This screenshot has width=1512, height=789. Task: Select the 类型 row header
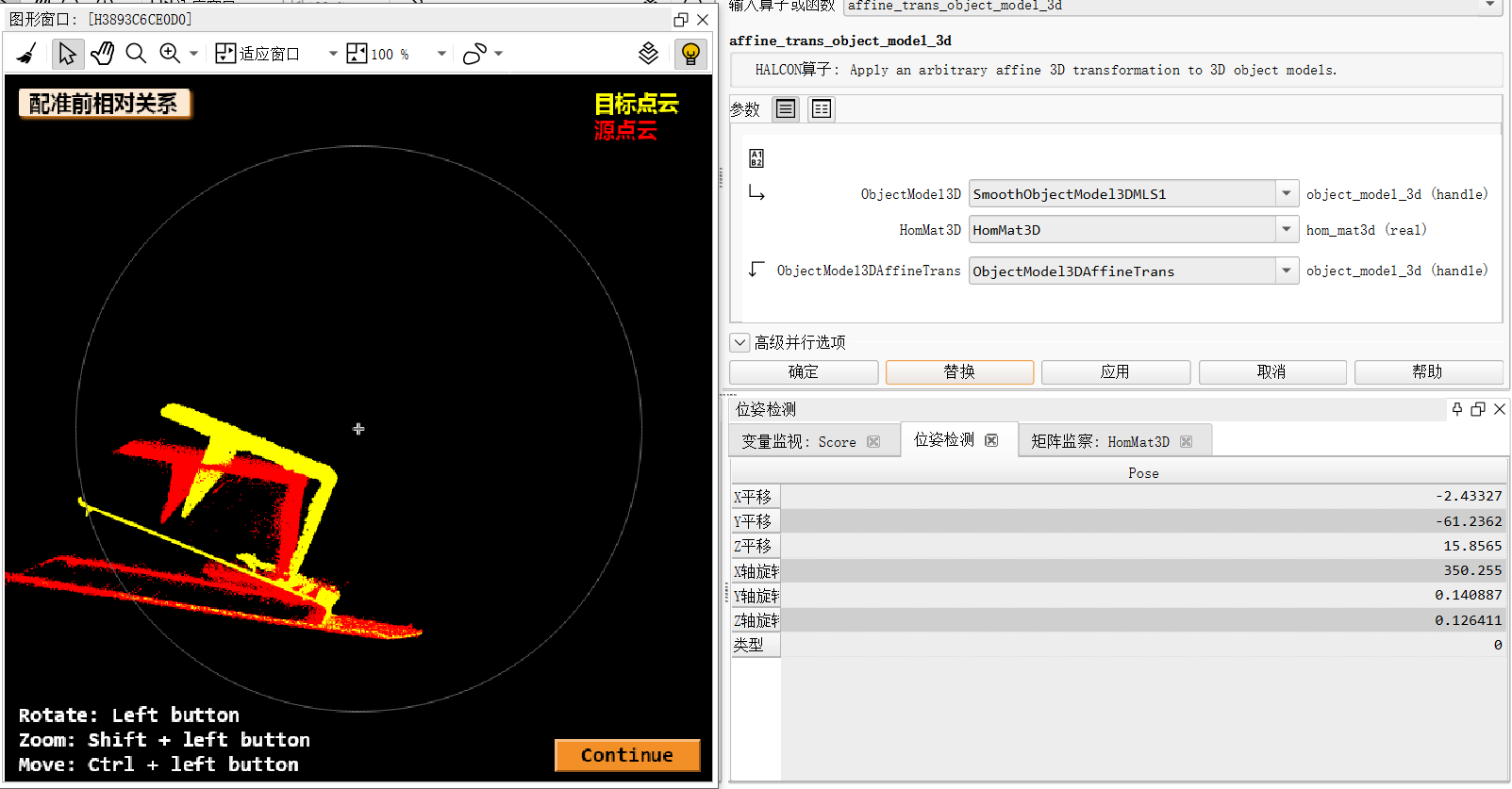[x=756, y=645]
